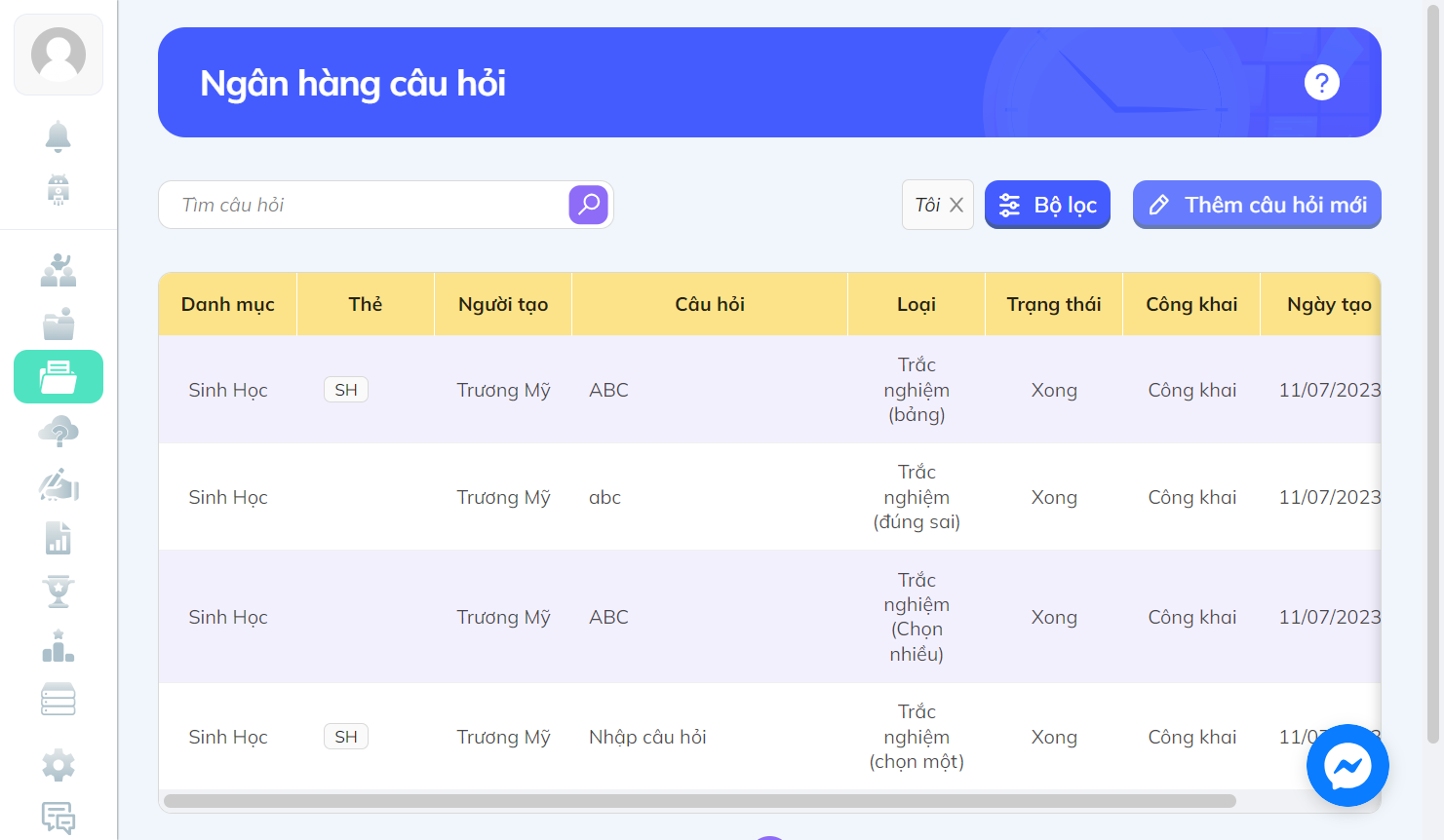The height and width of the screenshot is (840, 1444).
Task: Click "Trắc nghiệm (đúng sai)" type cell
Action: point(917,497)
